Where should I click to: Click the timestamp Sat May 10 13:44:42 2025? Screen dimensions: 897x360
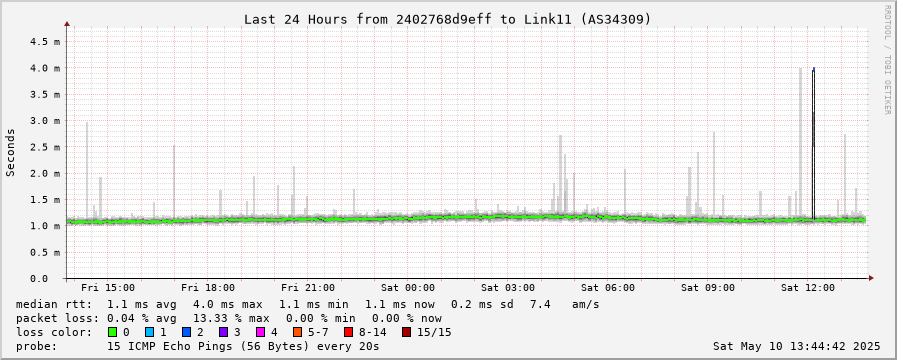click(797, 346)
